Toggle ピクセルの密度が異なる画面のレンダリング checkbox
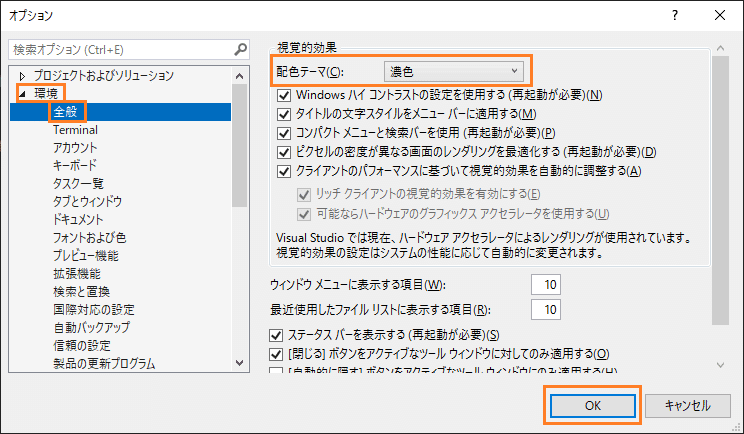The image size is (744, 434). point(284,152)
